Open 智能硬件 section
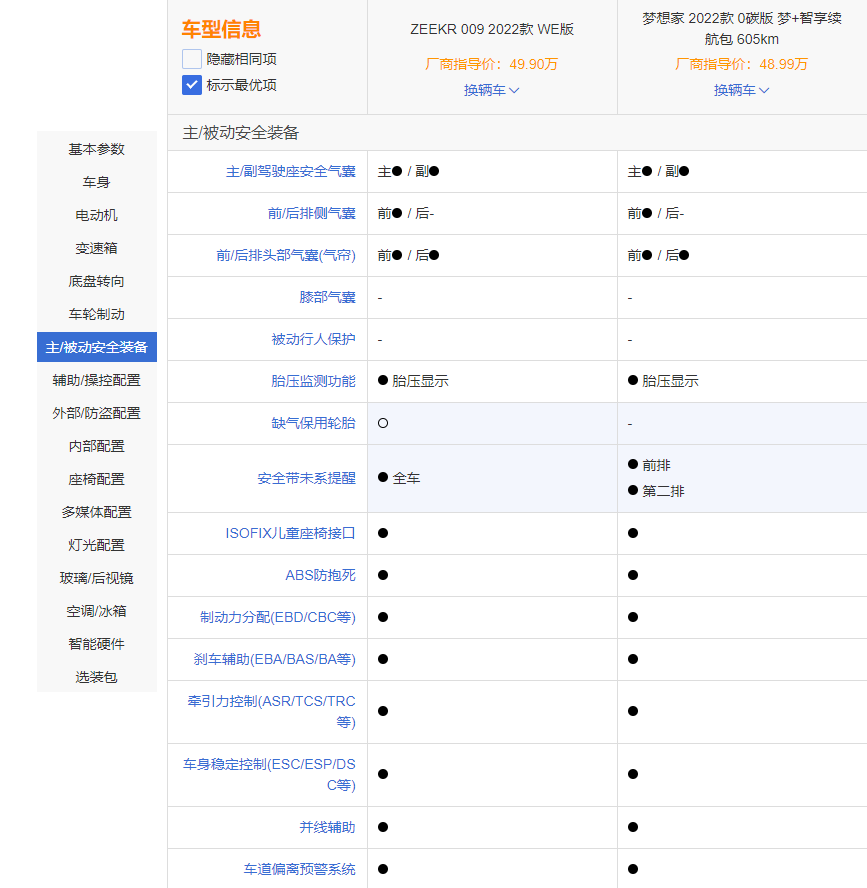 [x=97, y=644]
